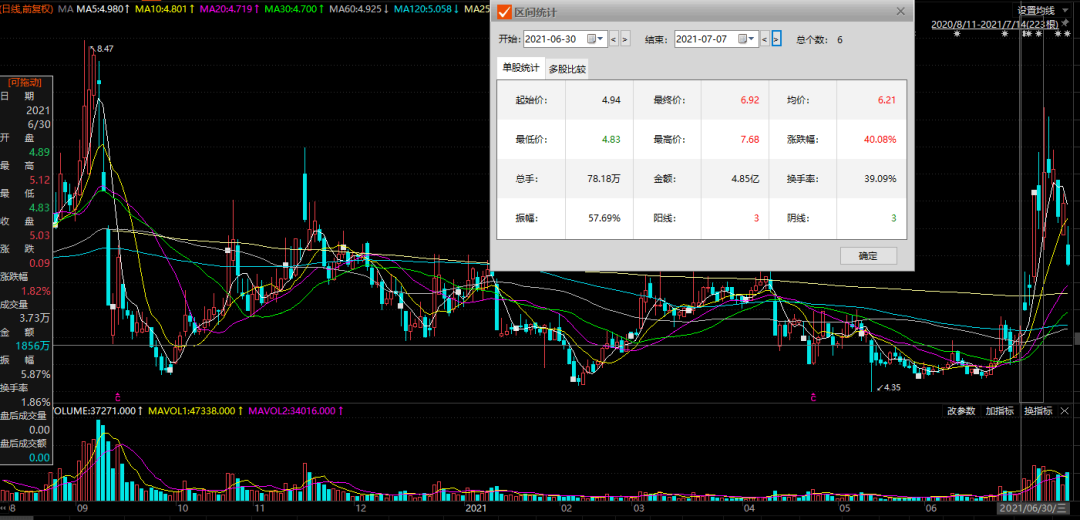Step start date forward with right arrow
The width and height of the screenshot is (1080, 520).
[625, 39]
